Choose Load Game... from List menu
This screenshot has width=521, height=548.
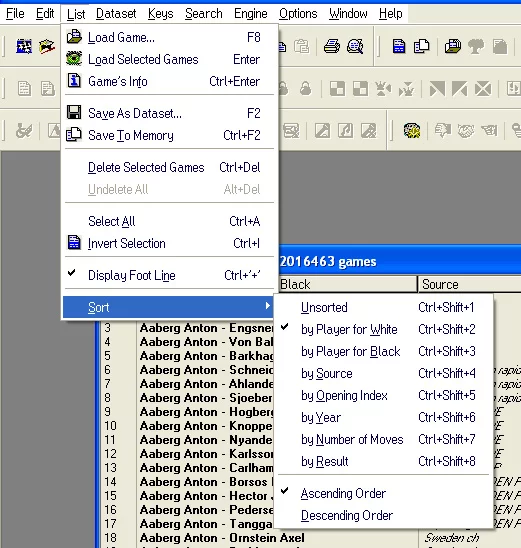[169, 37]
